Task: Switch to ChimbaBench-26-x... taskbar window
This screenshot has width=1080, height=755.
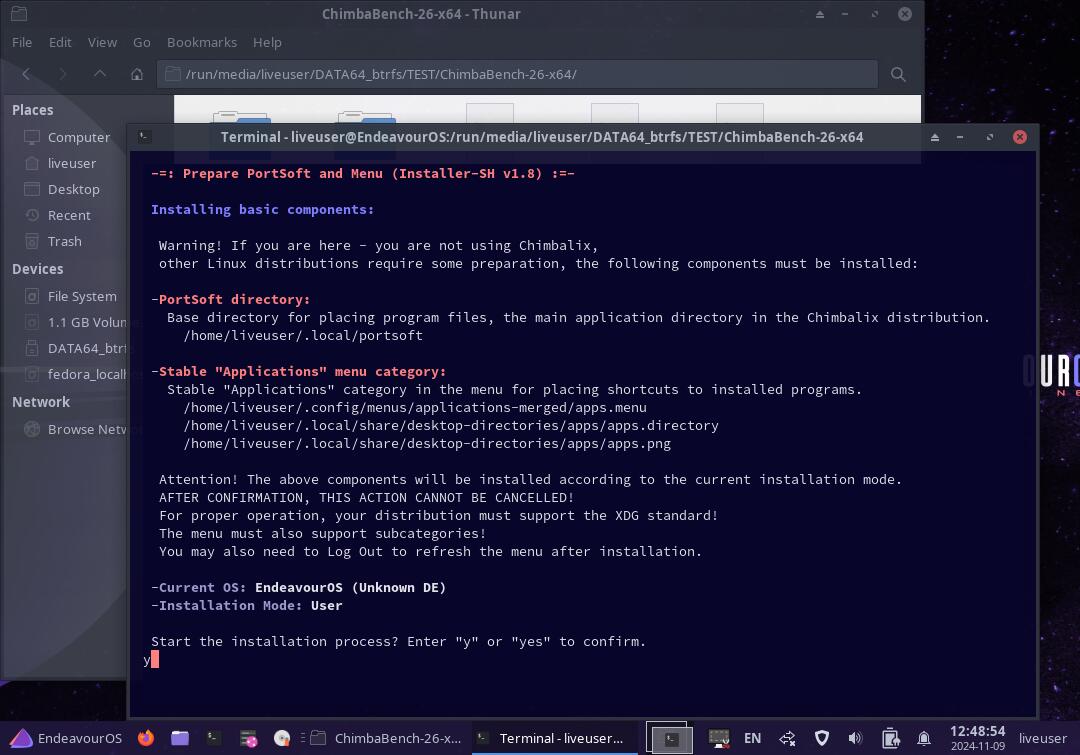Action: [386, 738]
